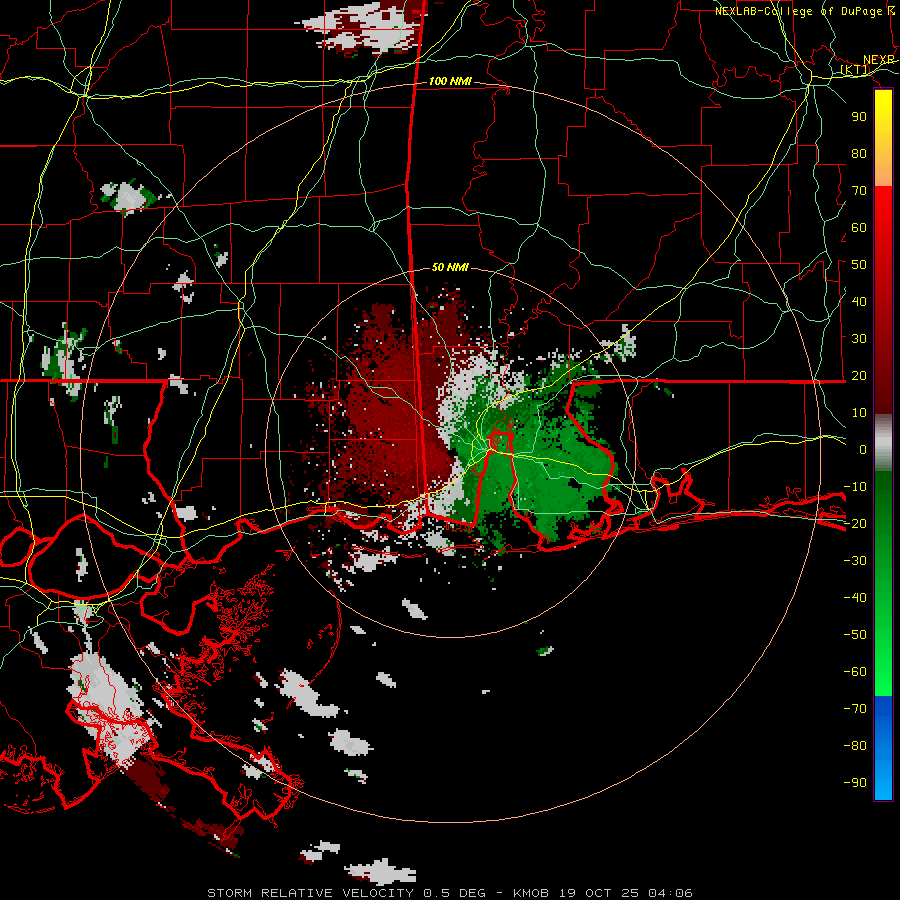Select the 30 value on velocity scale
Viewport: 900px width, 900px height.
click(859, 339)
